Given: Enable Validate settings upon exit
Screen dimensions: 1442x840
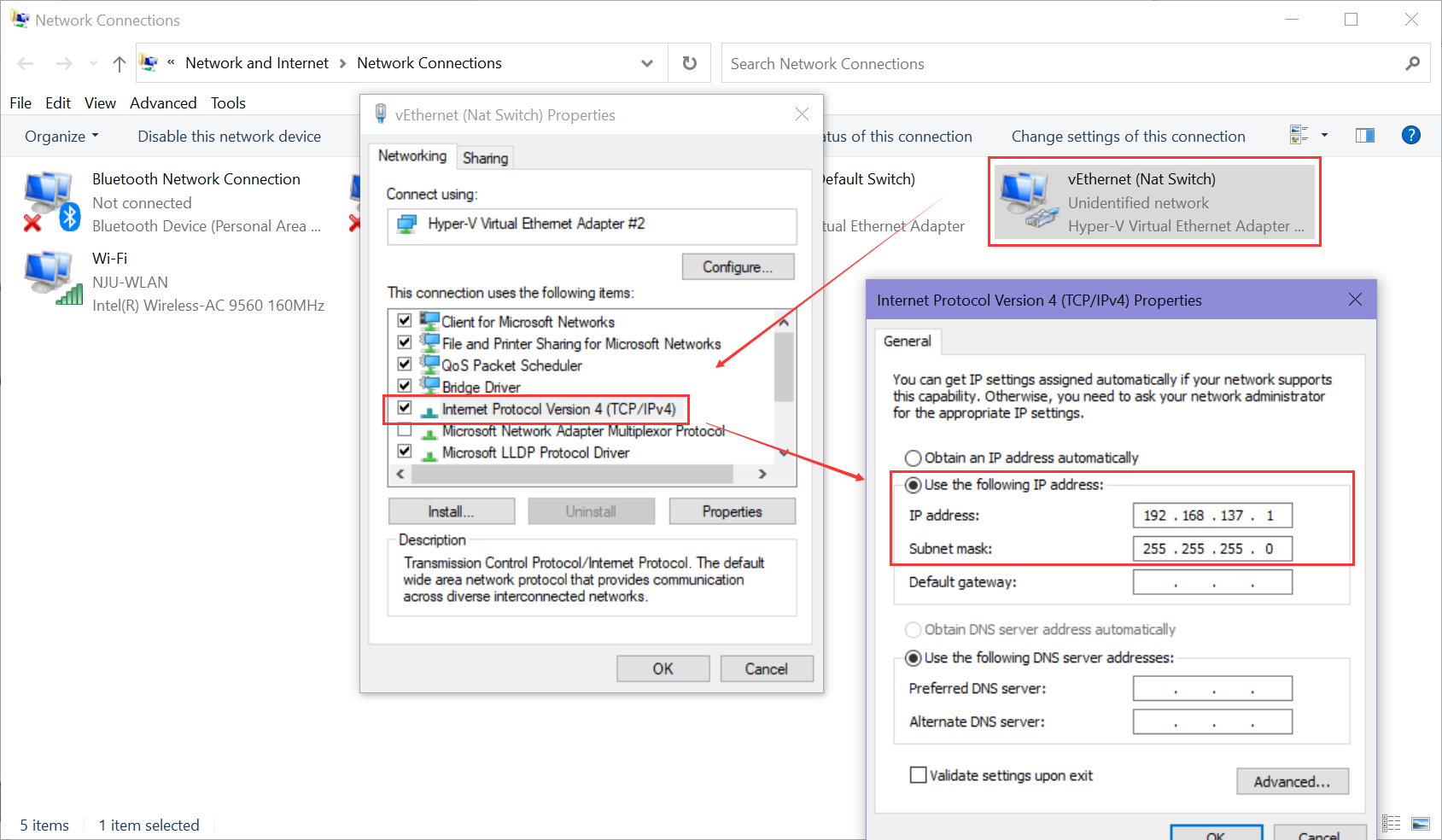Looking at the screenshot, I should [919, 775].
